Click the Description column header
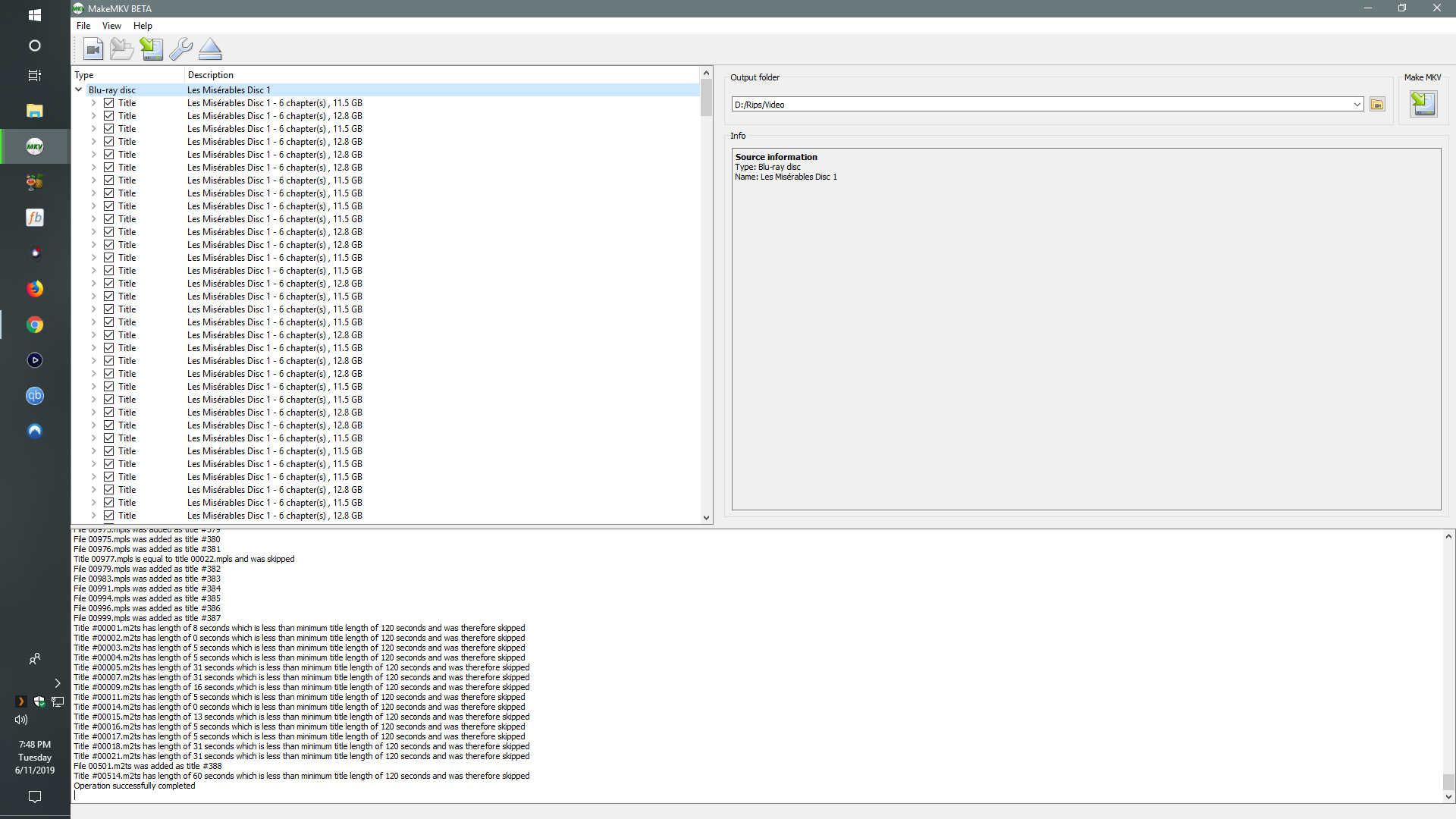The width and height of the screenshot is (1456, 819). [442, 75]
